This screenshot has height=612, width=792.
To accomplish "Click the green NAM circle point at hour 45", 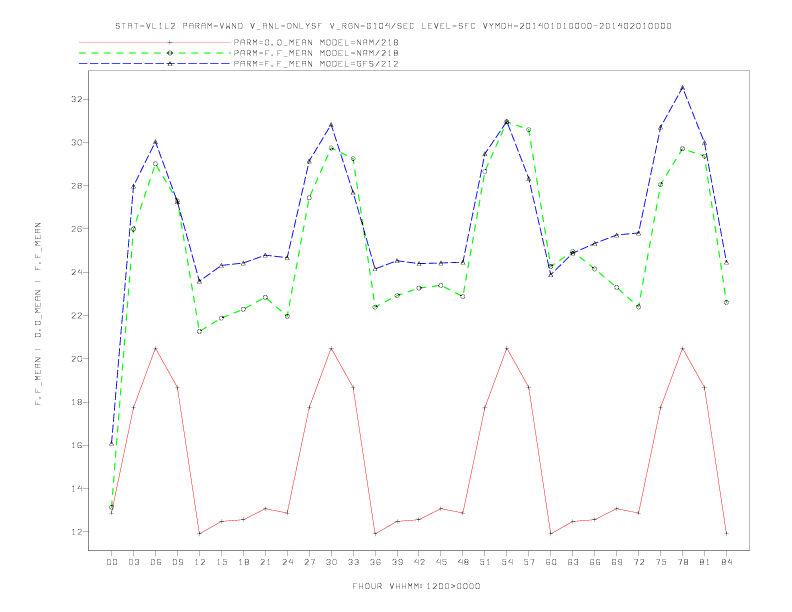I will click(x=441, y=285).
